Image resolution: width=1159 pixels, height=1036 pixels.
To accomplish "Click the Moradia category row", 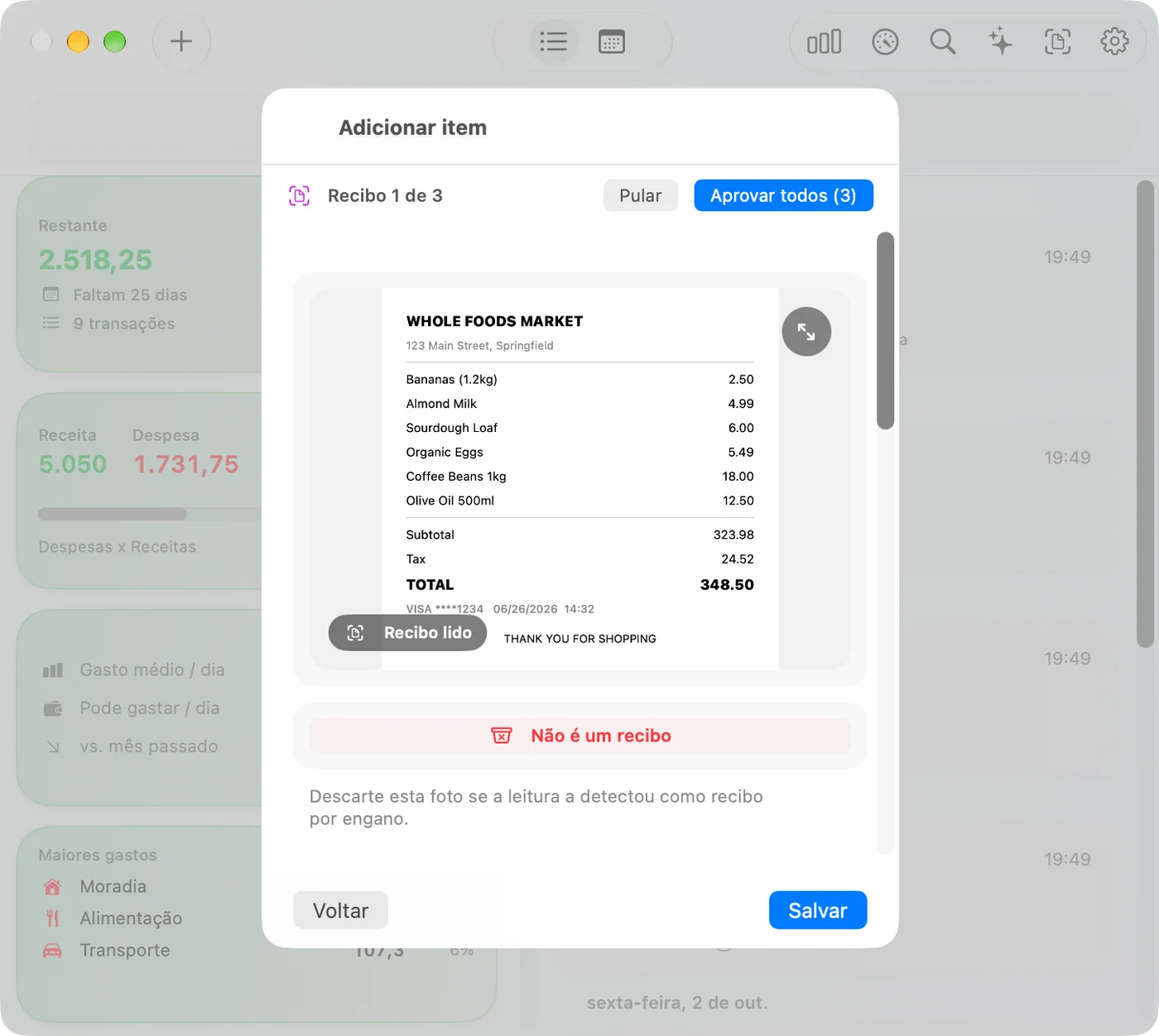I will 94,886.
